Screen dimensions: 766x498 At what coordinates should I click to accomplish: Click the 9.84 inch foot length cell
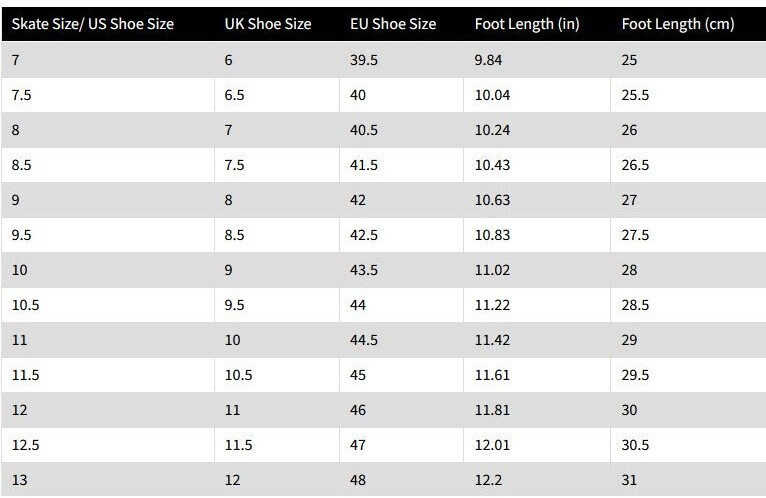click(491, 60)
